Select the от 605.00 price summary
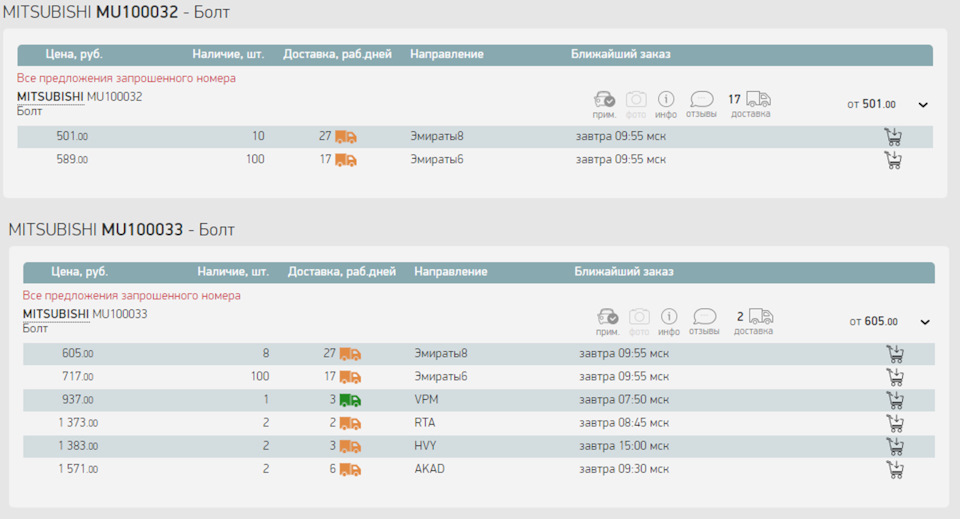This screenshot has height=519, width=960. 874,322
